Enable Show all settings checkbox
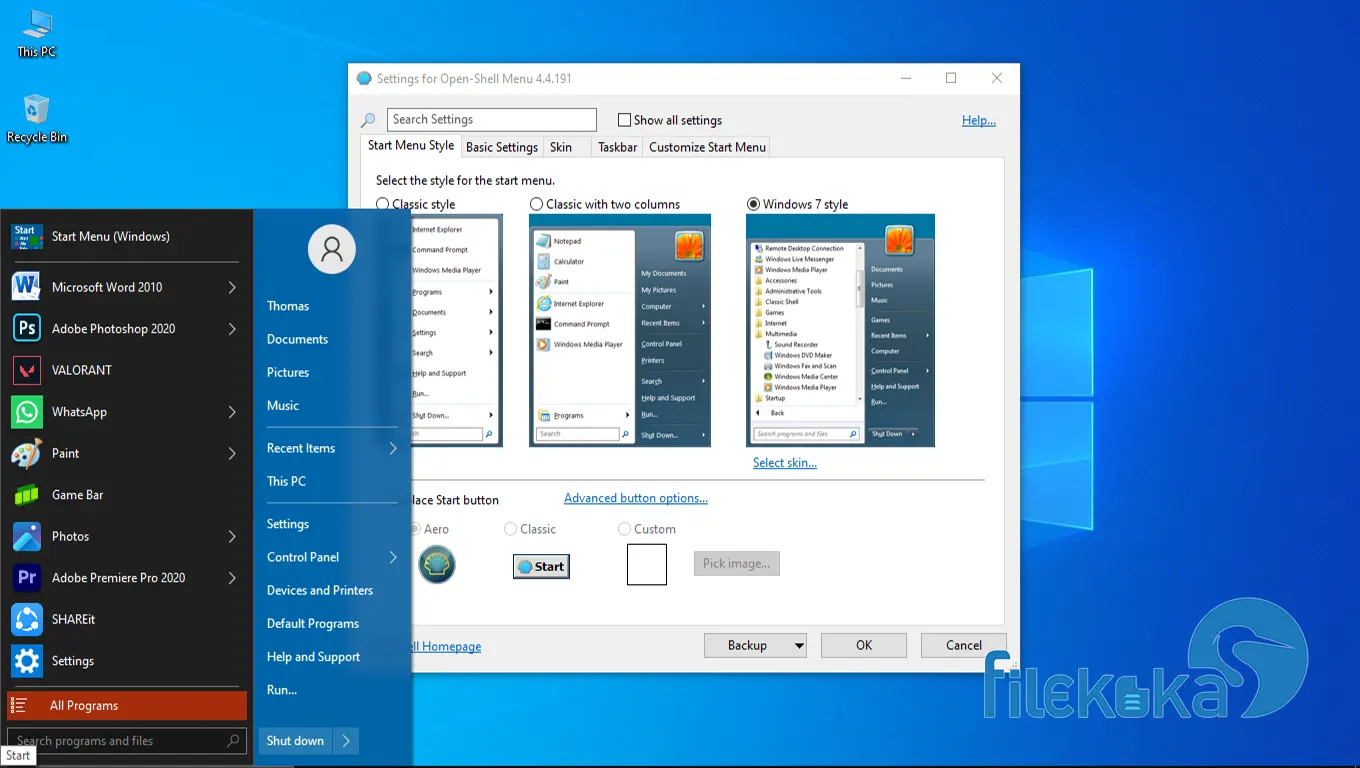Screen dimensions: 1360x768 click(x=624, y=120)
